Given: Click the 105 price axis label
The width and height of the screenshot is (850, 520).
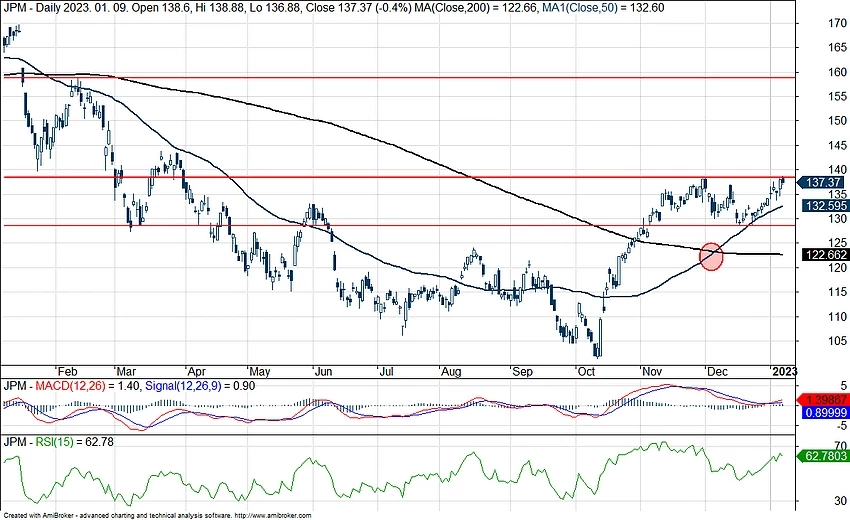Looking at the screenshot, I should point(837,341).
